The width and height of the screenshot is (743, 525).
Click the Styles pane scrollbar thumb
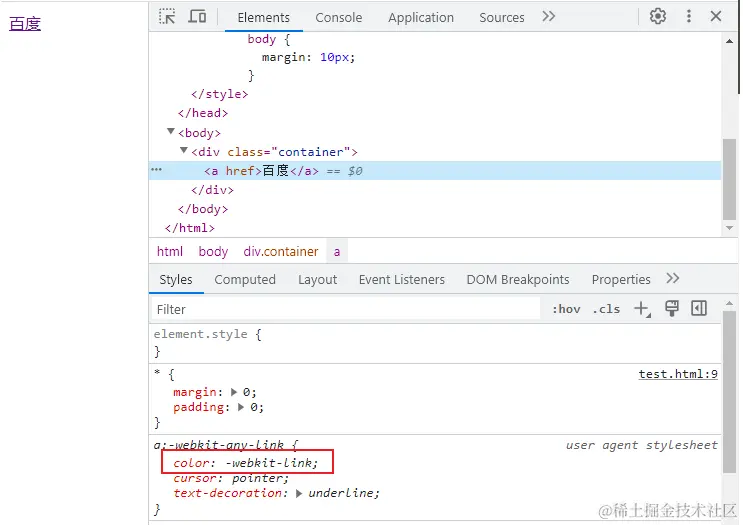730,392
